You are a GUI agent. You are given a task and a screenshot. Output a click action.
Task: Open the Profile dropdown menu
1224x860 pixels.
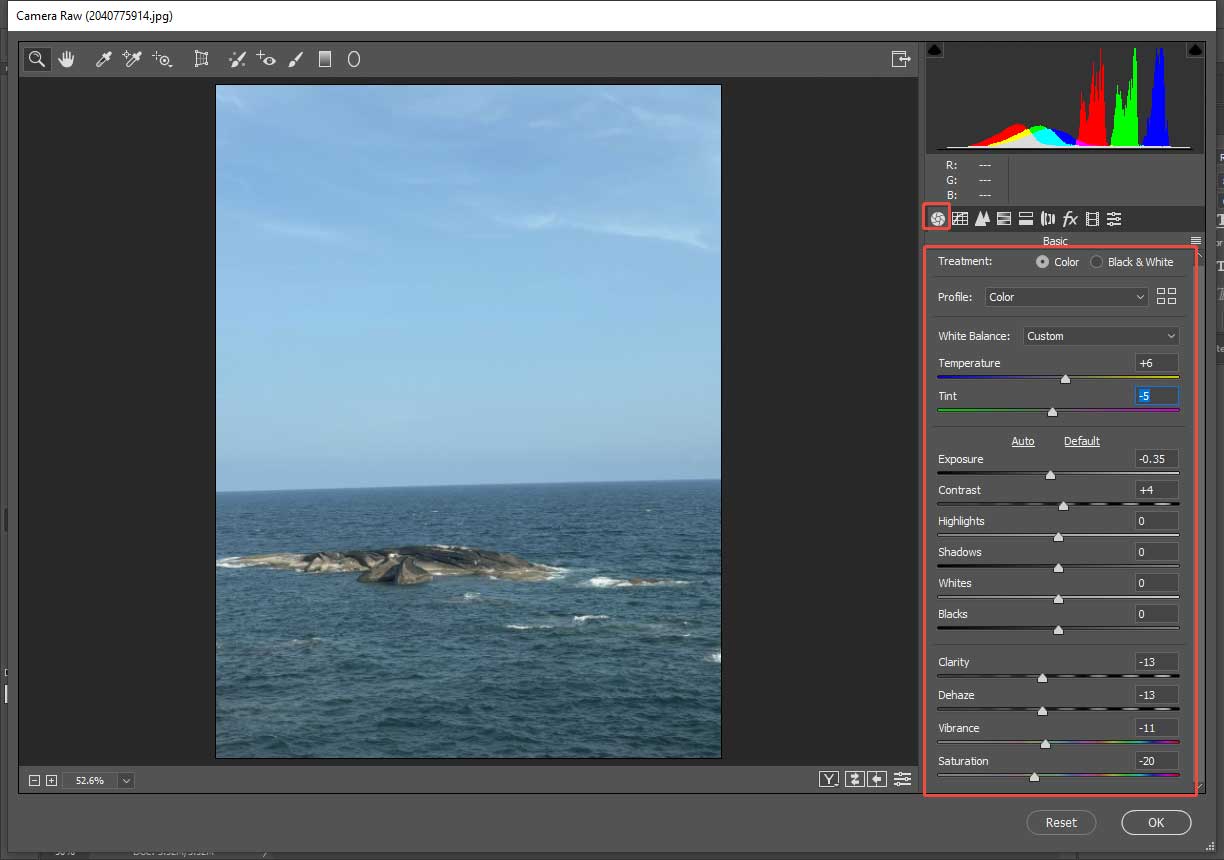coord(1066,296)
